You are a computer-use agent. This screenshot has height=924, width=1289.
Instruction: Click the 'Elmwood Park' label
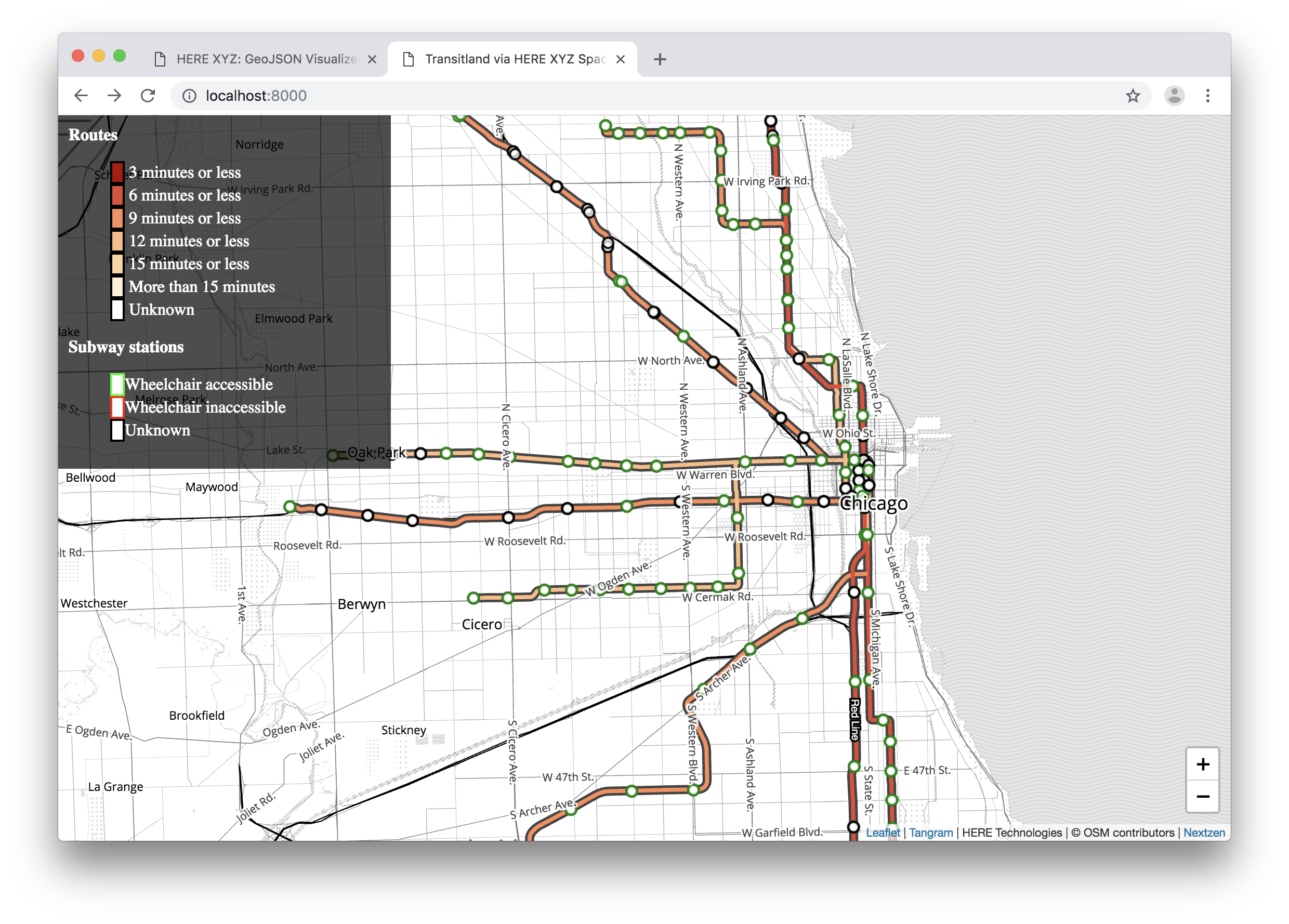pos(293,318)
